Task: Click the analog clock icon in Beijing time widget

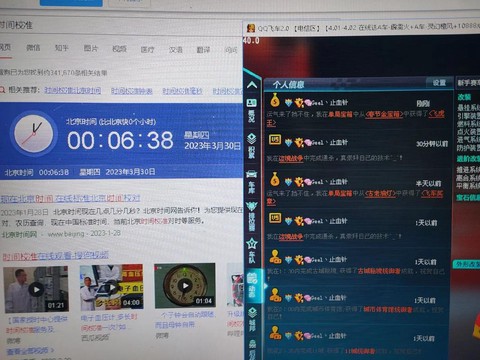Action: 33,133
